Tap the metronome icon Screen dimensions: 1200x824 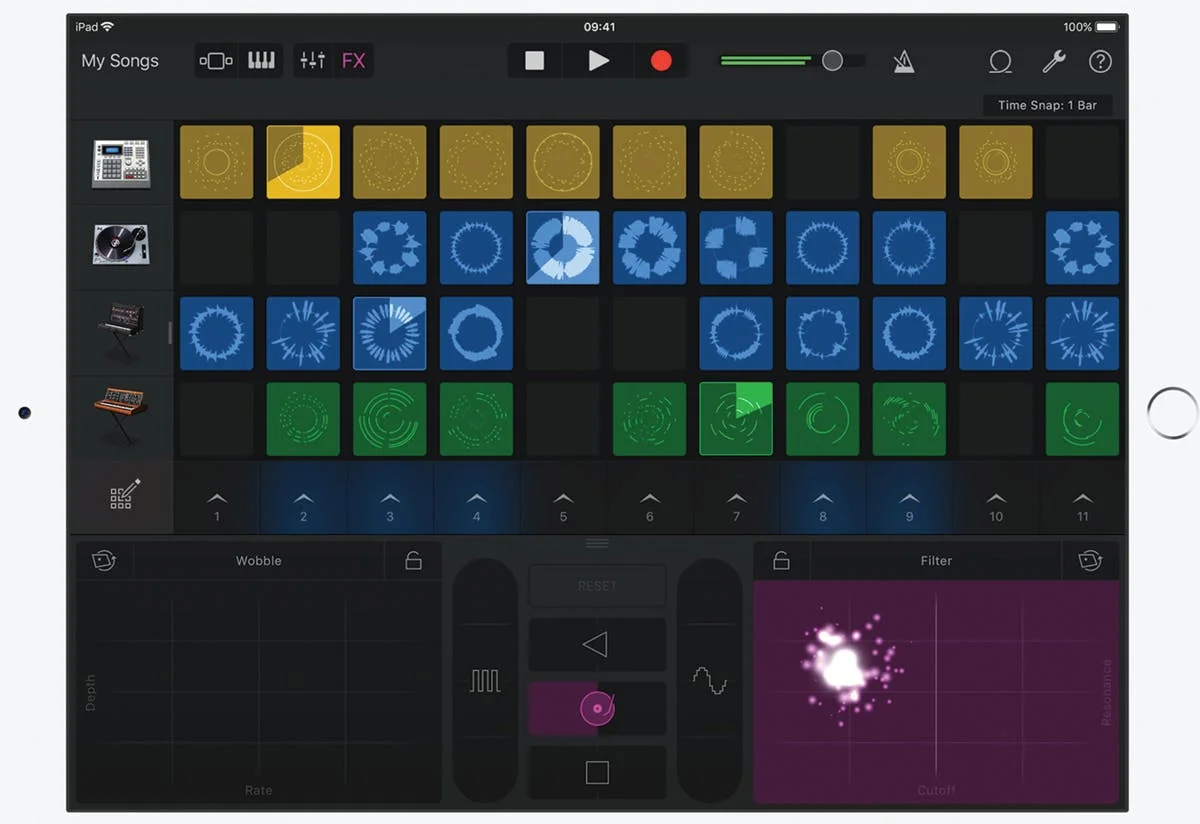coord(904,61)
